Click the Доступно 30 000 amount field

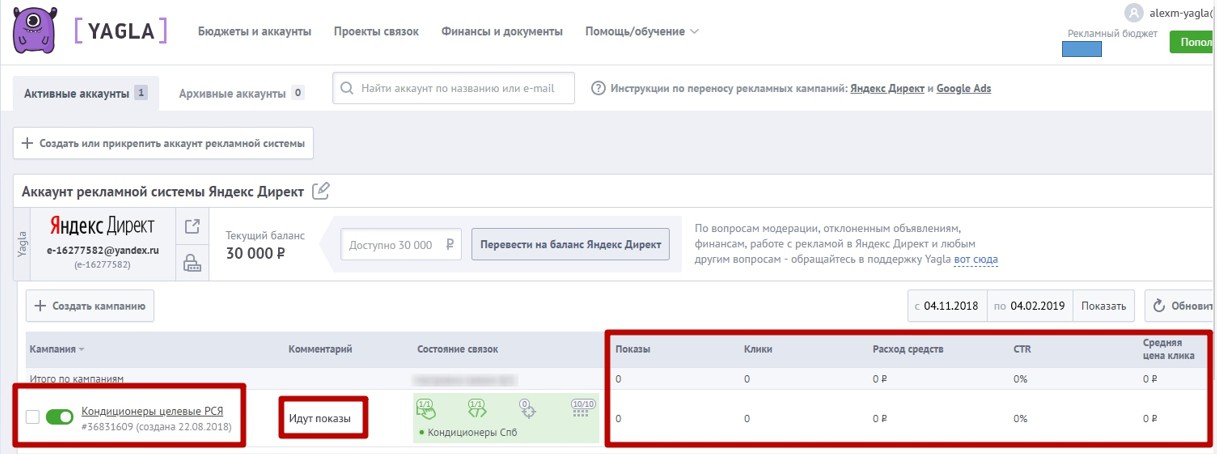tap(401, 245)
